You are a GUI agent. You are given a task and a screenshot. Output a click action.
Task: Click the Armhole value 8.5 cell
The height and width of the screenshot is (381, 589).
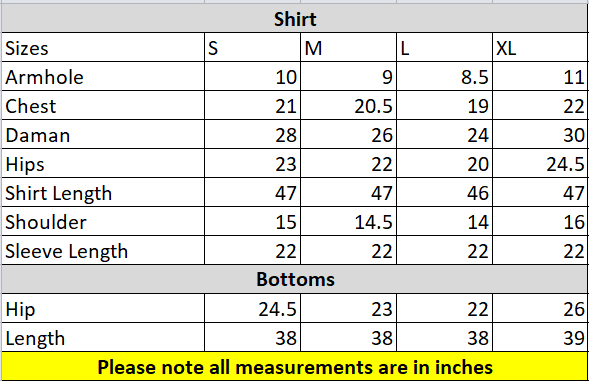(444, 76)
